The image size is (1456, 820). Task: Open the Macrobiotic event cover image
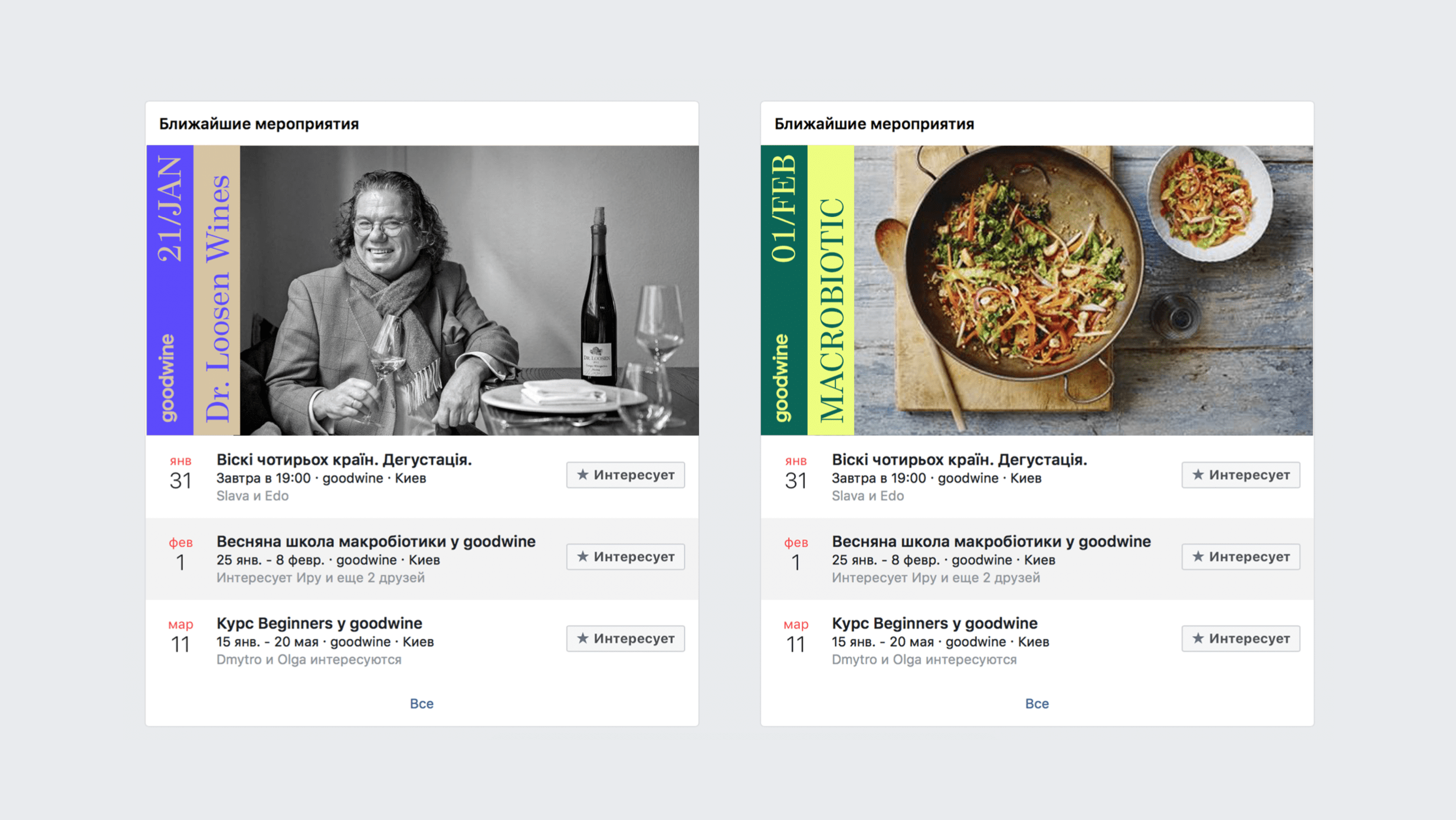click(x=1037, y=290)
